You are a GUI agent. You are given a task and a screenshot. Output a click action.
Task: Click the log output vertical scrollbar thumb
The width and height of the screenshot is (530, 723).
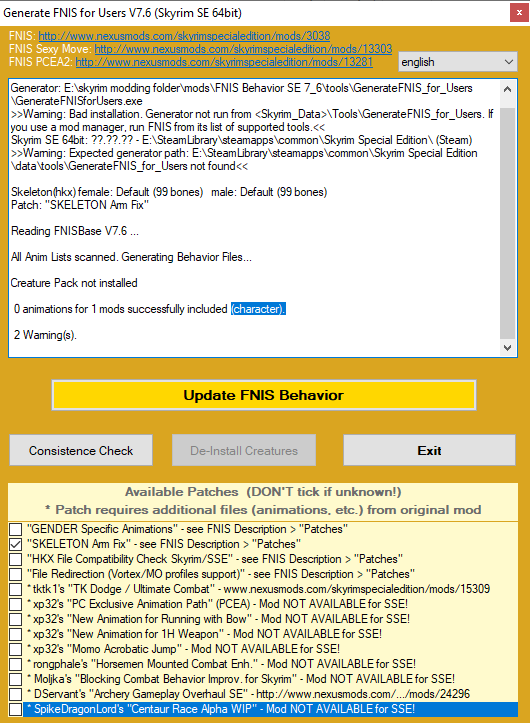[x=507, y=224]
